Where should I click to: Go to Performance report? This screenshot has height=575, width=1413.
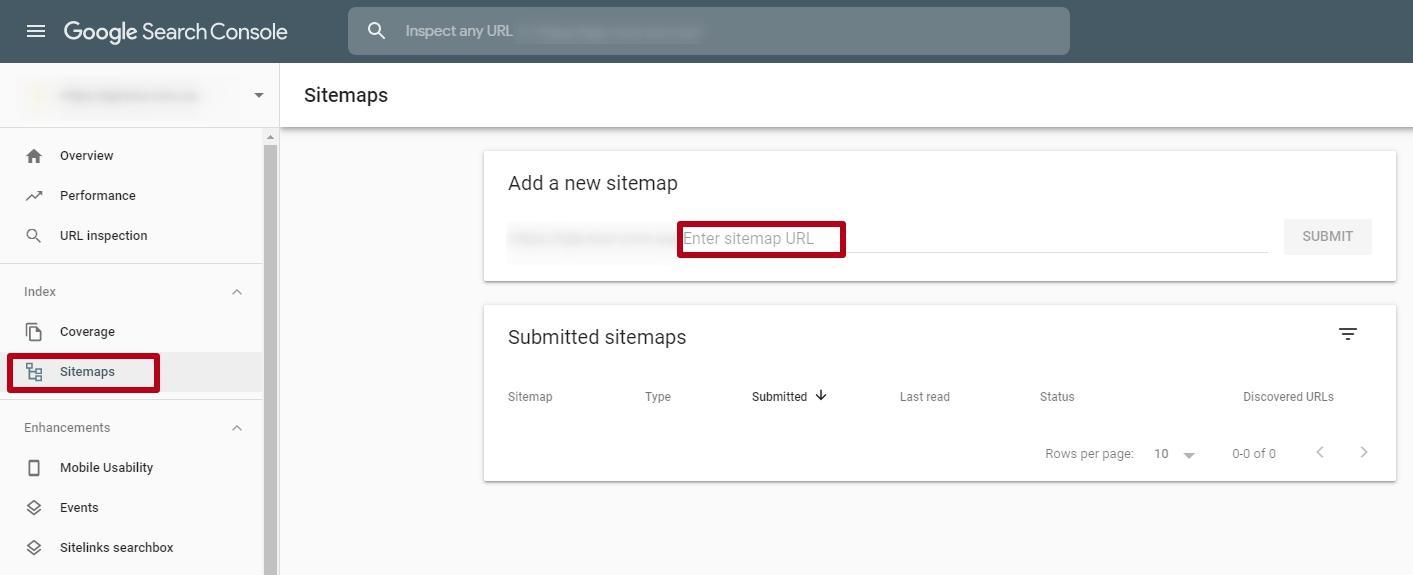[97, 196]
